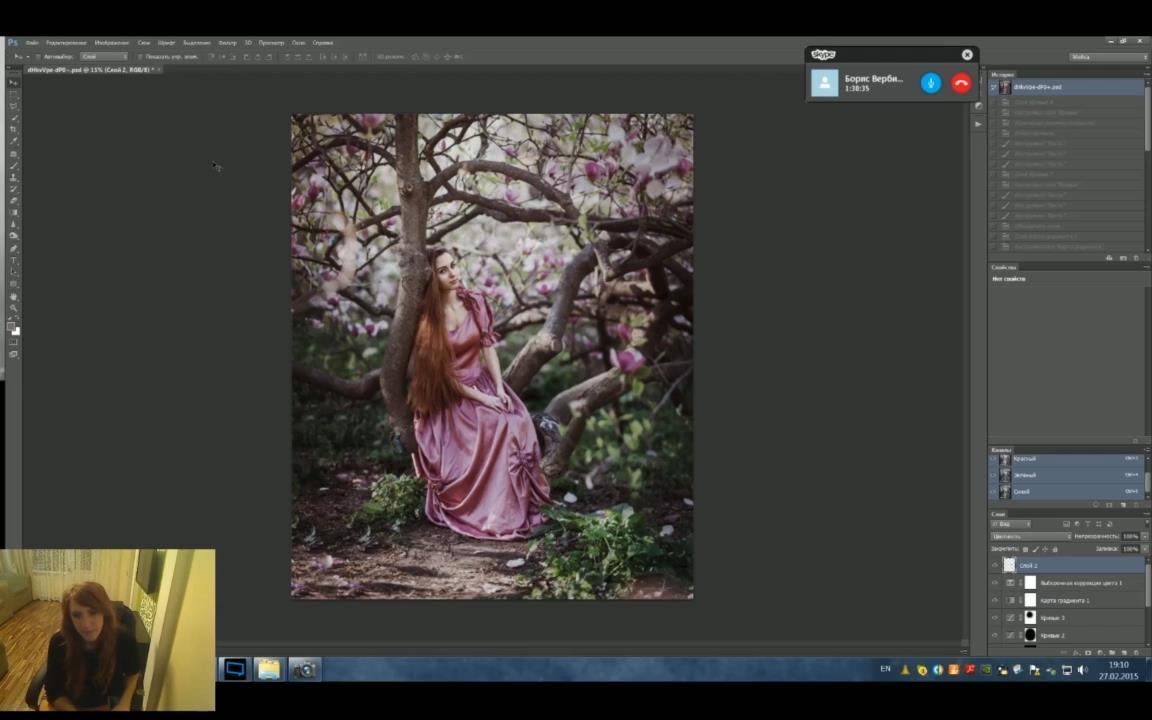Open the Справка menu
The image size is (1152, 720).
[x=323, y=43]
